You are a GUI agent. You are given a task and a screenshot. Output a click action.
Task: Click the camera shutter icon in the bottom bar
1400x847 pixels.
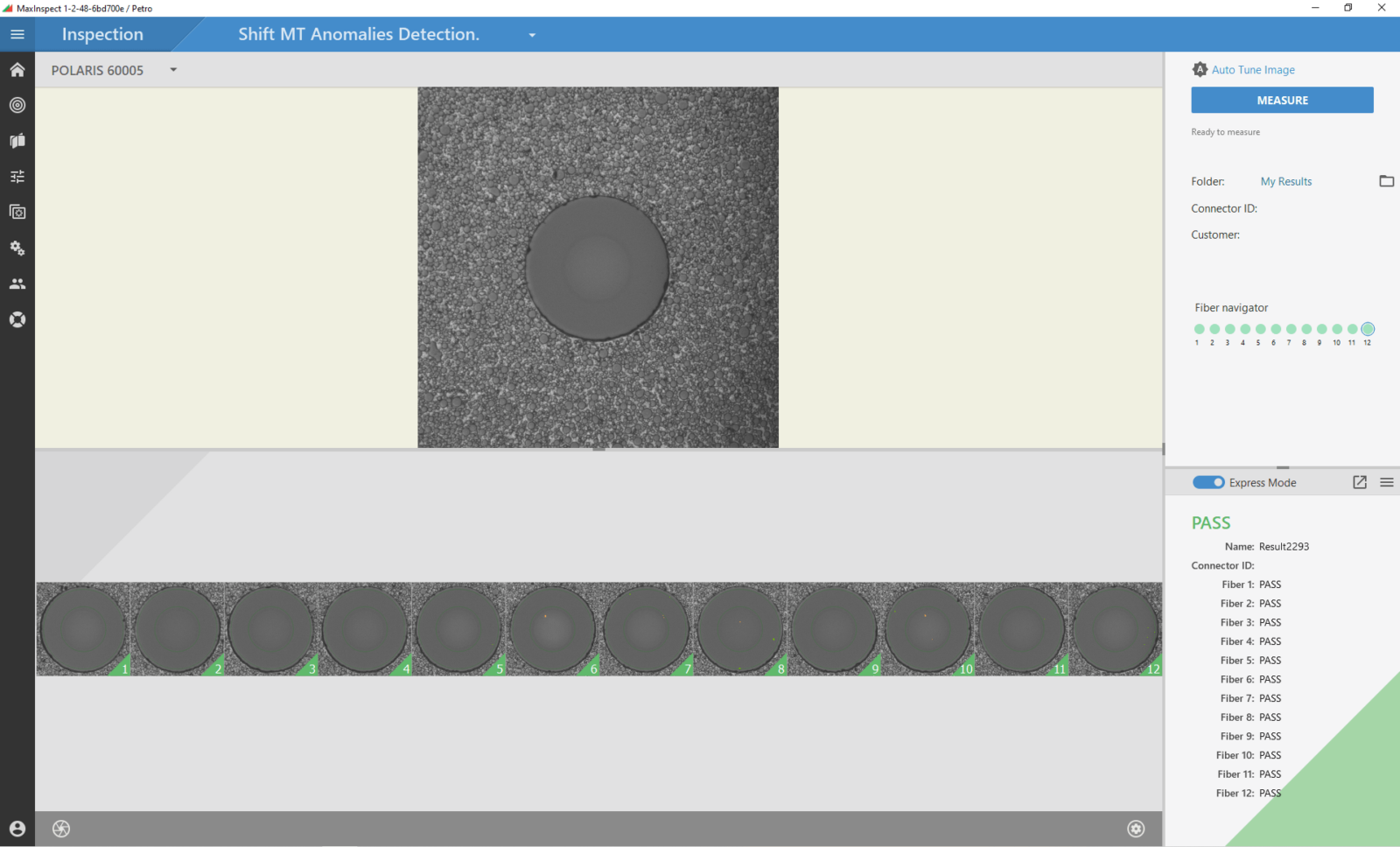[x=61, y=829]
